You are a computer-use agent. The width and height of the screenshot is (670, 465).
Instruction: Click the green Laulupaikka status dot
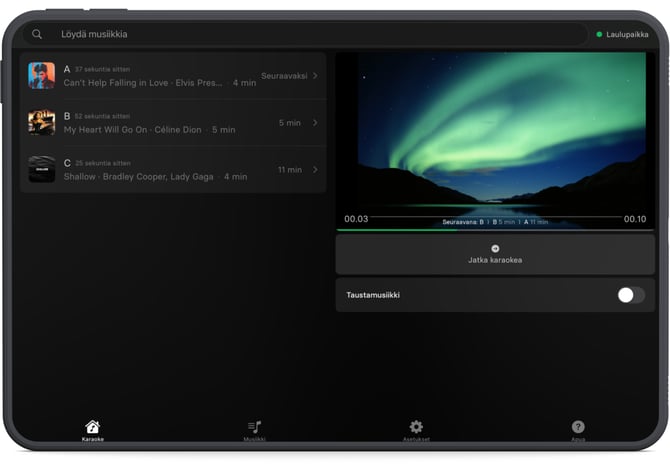[599, 34]
